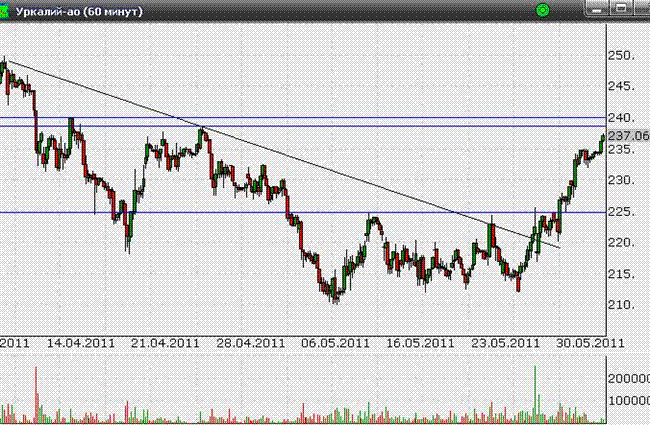
Task: Click the 14.04.2011 date label
Action: pyautogui.click(x=81, y=343)
